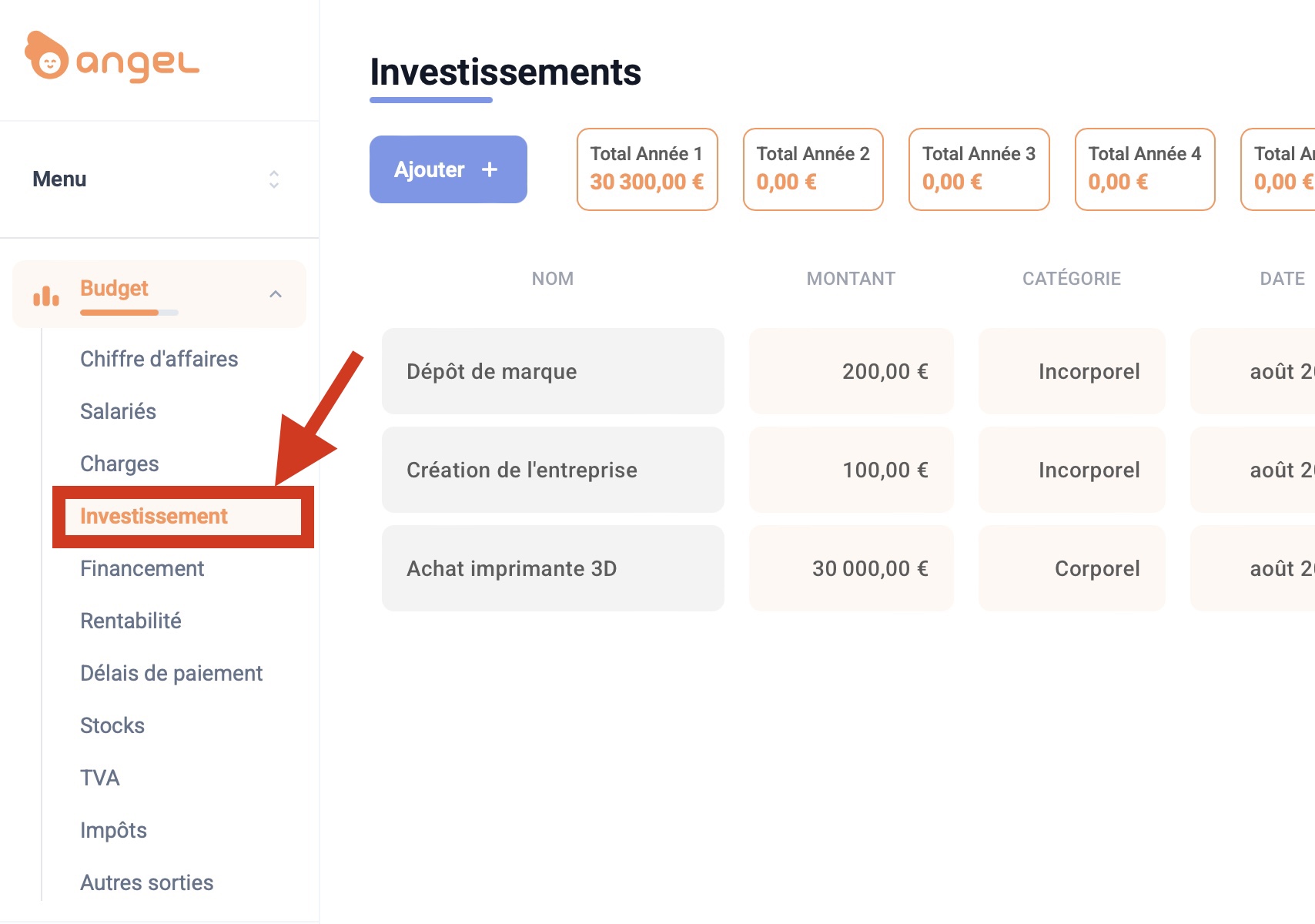Open category dropdown for Dépôt de marque
Screen dimensions: 1315x924
click(x=1072, y=371)
